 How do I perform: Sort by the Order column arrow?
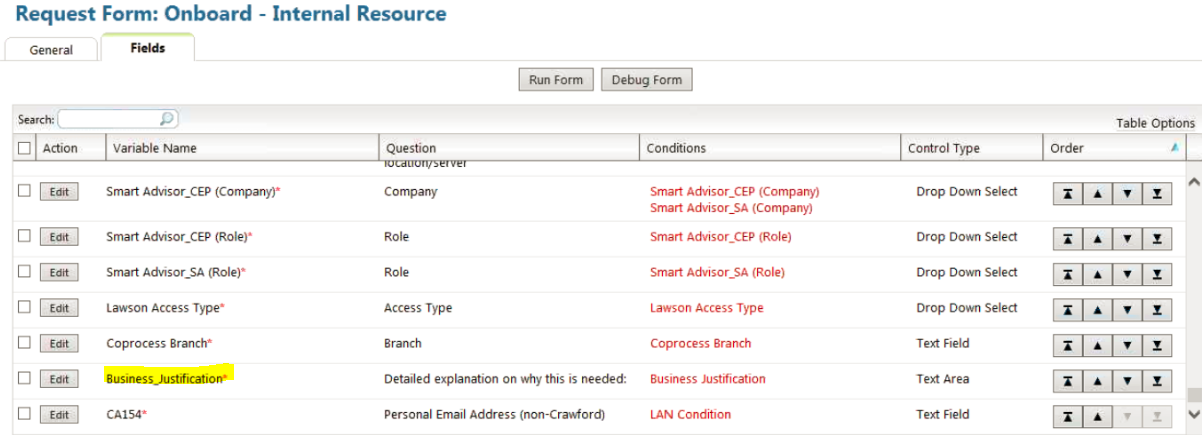point(1174,148)
